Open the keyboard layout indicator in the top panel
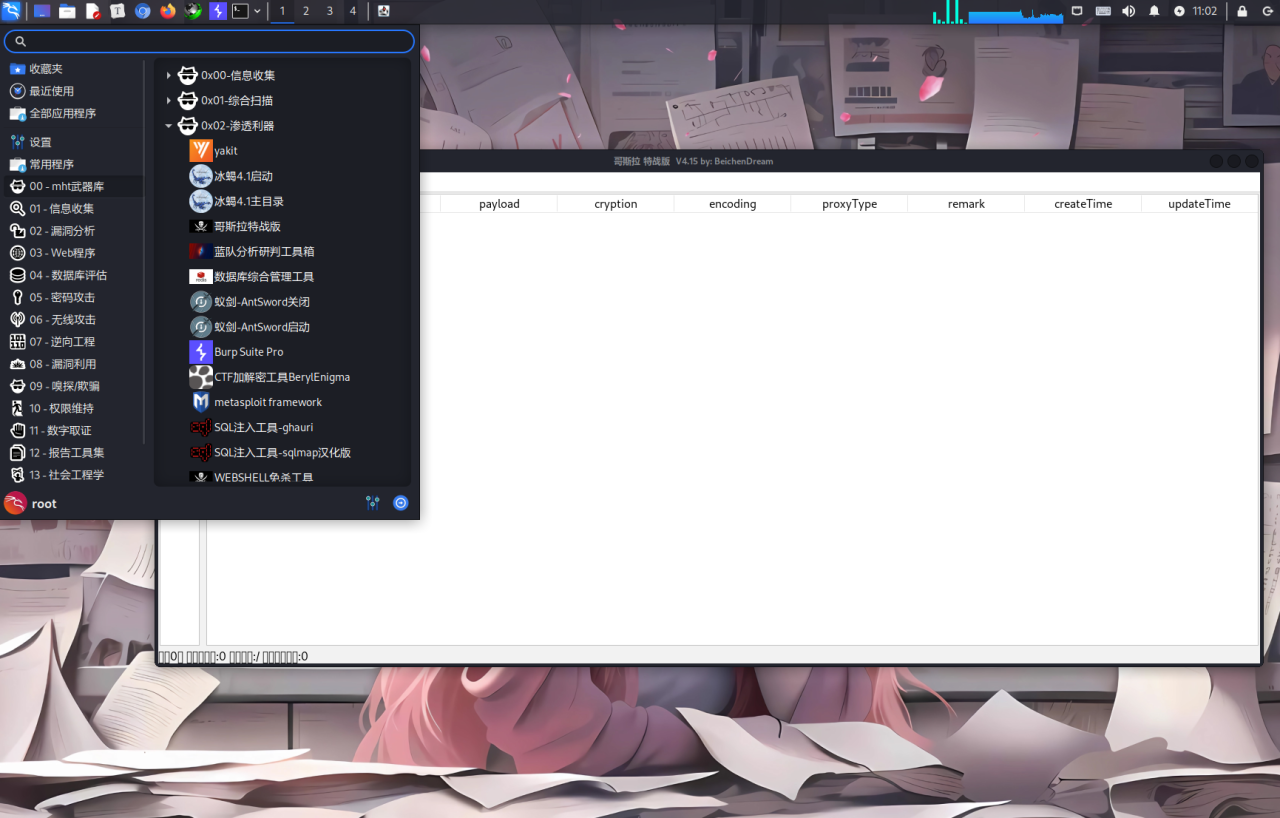Image resolution: width=1280 pixels, height=818 pixels. point(1103,11)
